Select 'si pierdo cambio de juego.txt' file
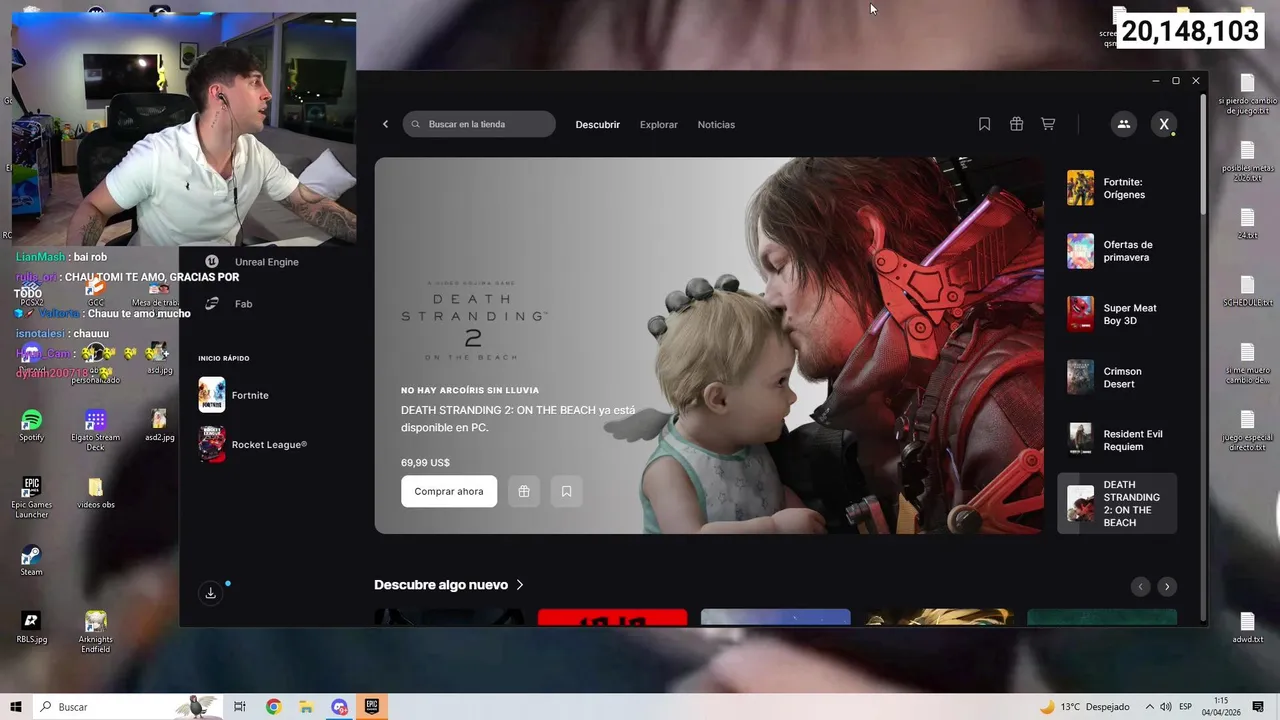Viewport: 1280px width, 720px height. 1247,95
